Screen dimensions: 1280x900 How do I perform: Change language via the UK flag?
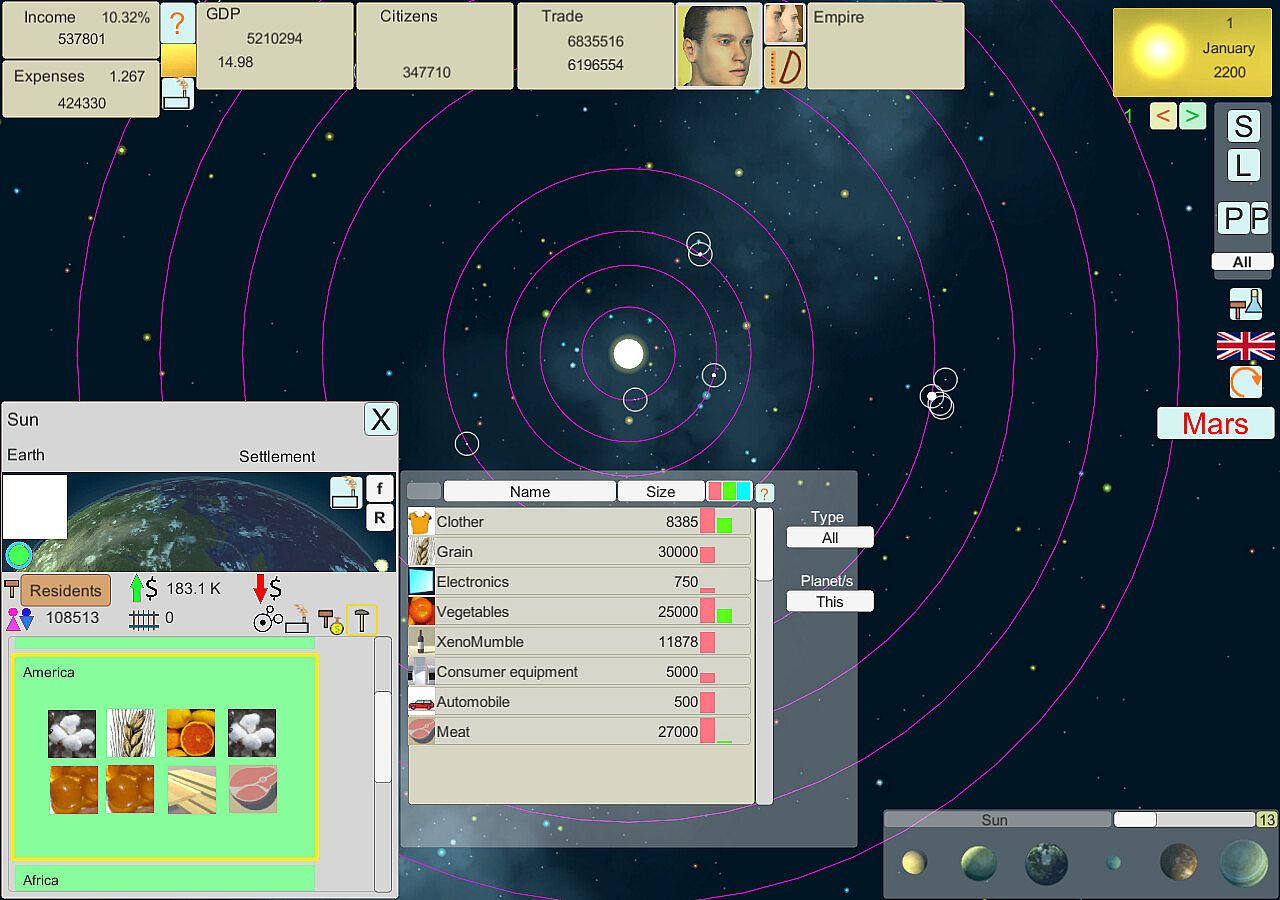click(x=1246, y=346)
